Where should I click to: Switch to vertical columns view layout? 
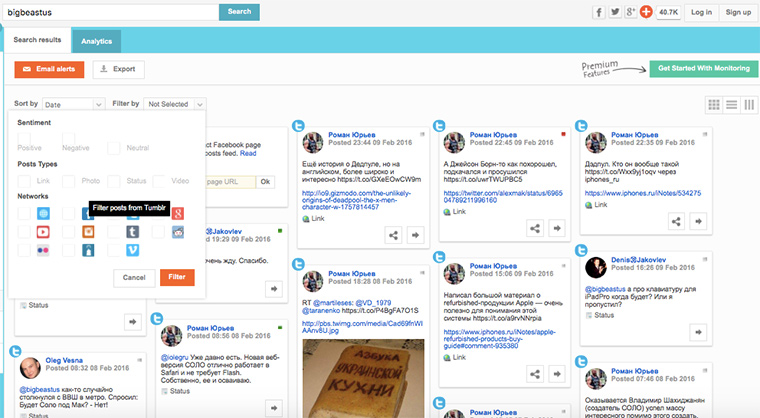tap(748, 104)
